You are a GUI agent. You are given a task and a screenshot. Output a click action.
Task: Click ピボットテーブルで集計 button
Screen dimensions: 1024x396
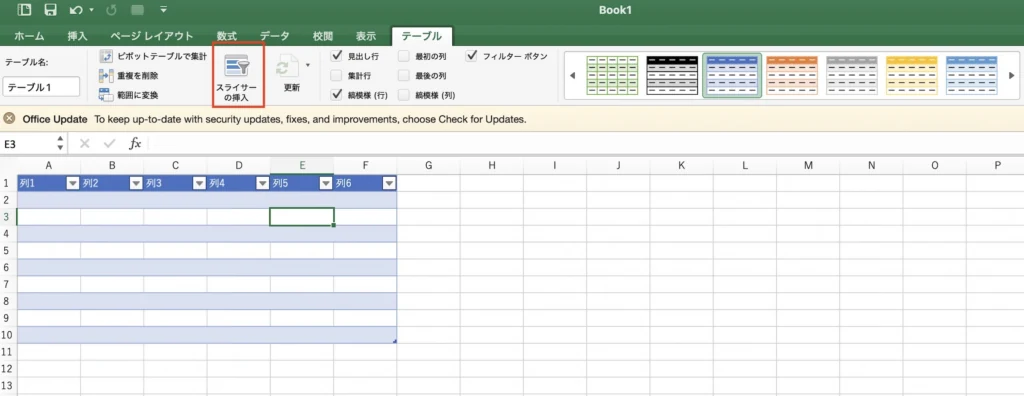pyautogui.click(x=153, y=57)
